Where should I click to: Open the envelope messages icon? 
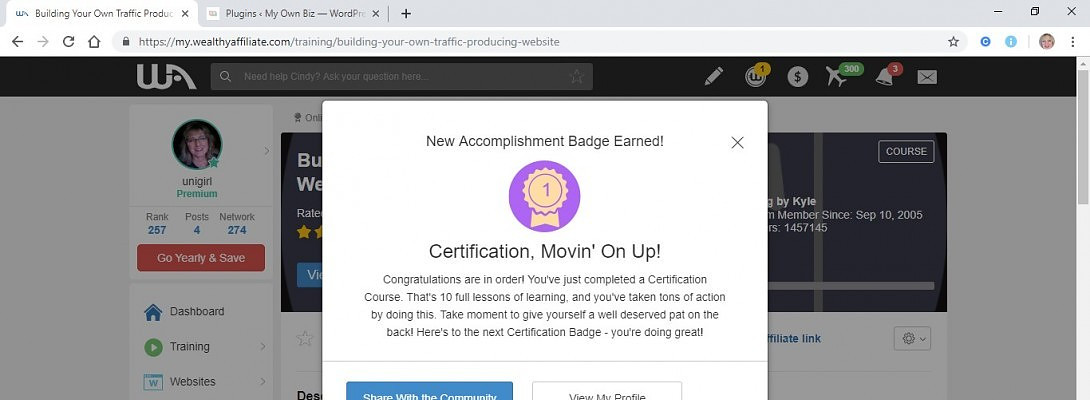tap(927, 77)
